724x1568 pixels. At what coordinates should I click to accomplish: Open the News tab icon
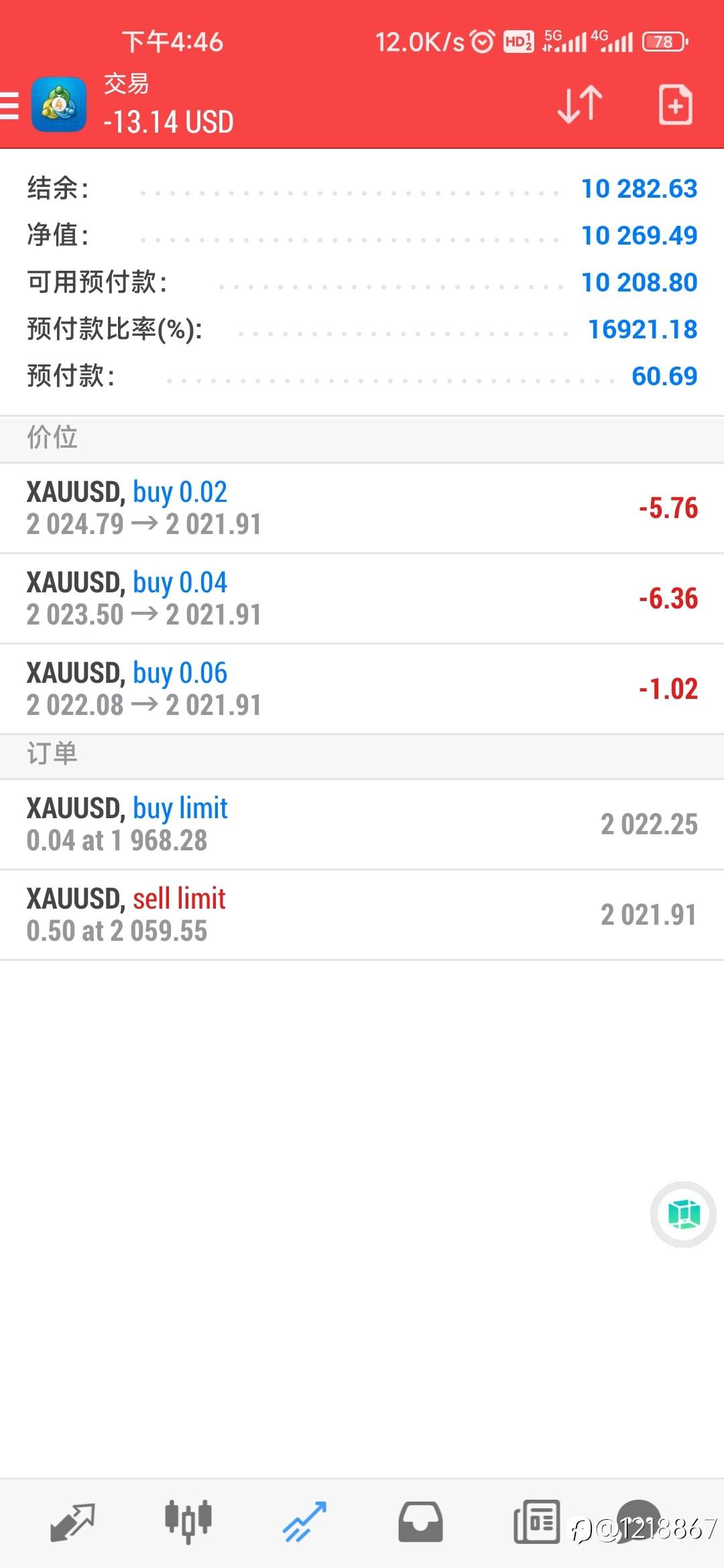[536, 1521]
